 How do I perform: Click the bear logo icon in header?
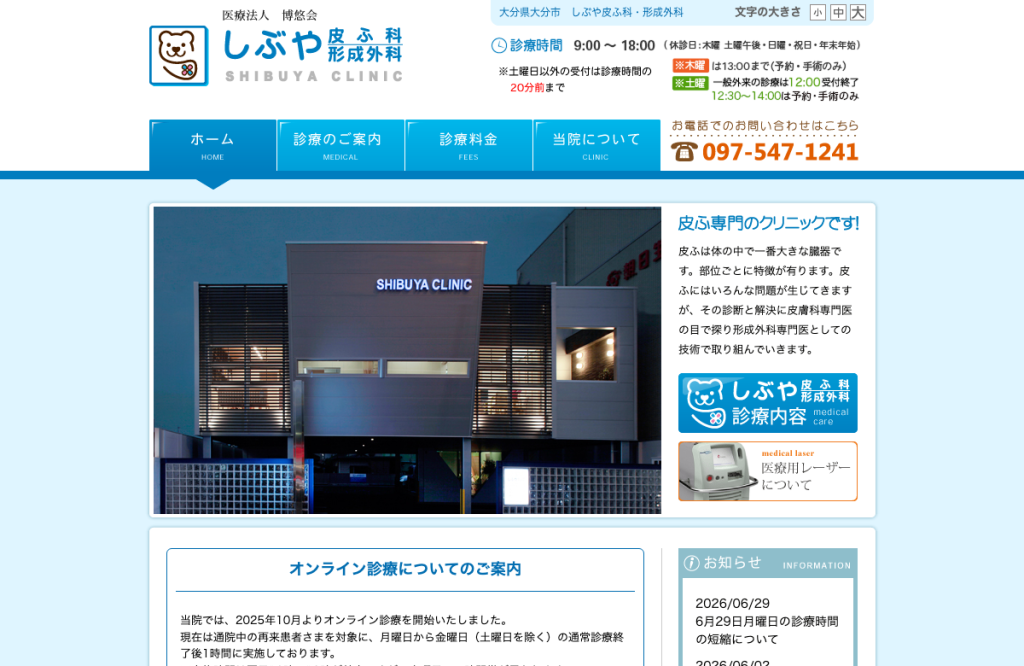[179, 56]
